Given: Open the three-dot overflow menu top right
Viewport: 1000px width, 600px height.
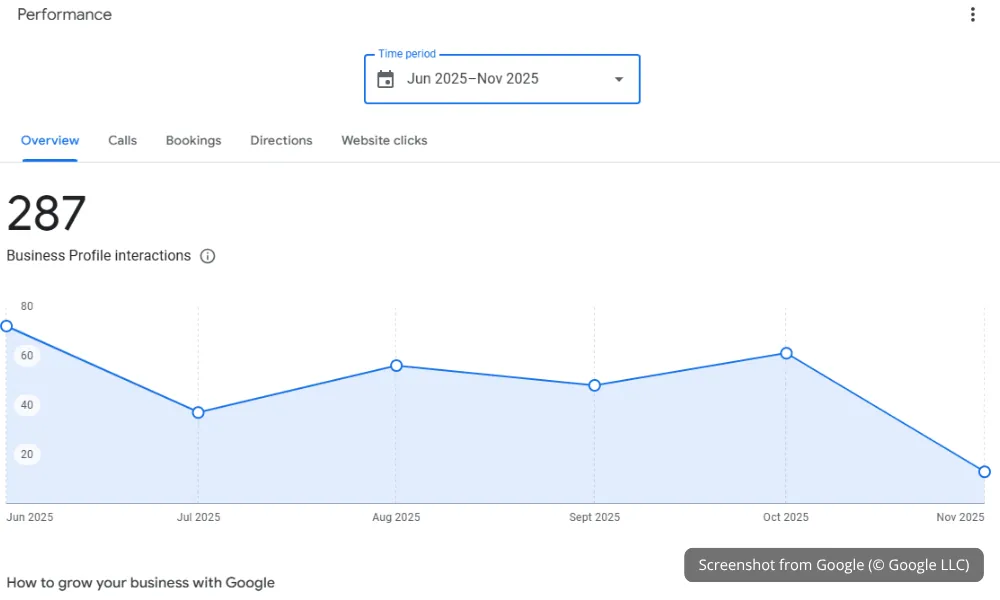Looking at the screenshot, I should tap(972, 14).
